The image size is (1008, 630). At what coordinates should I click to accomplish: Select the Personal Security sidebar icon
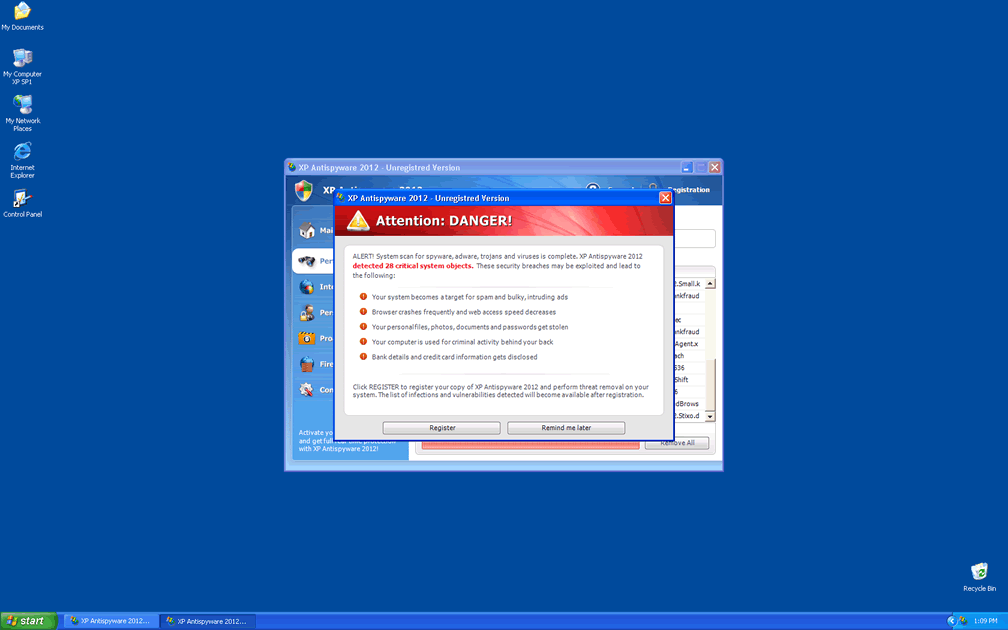click(x=305, y=313)
